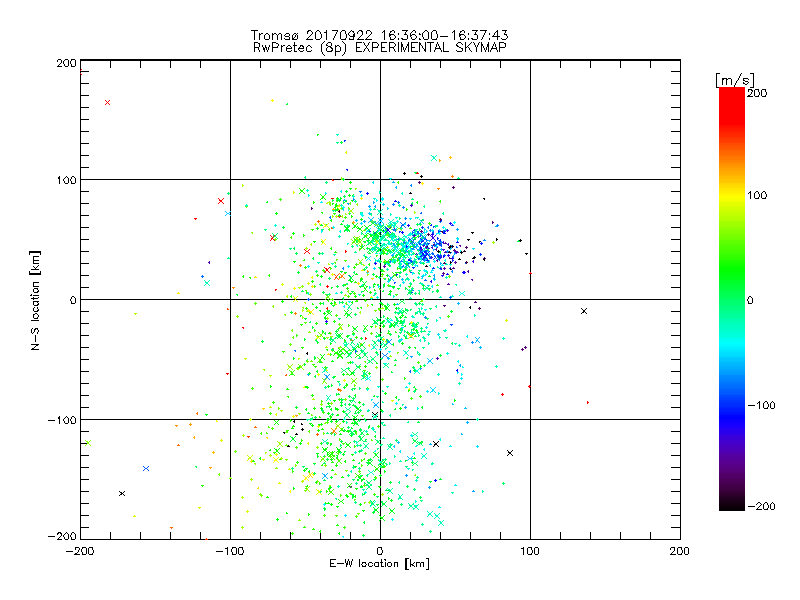Click the black region at colorbar bottom

tap(732, 503)
